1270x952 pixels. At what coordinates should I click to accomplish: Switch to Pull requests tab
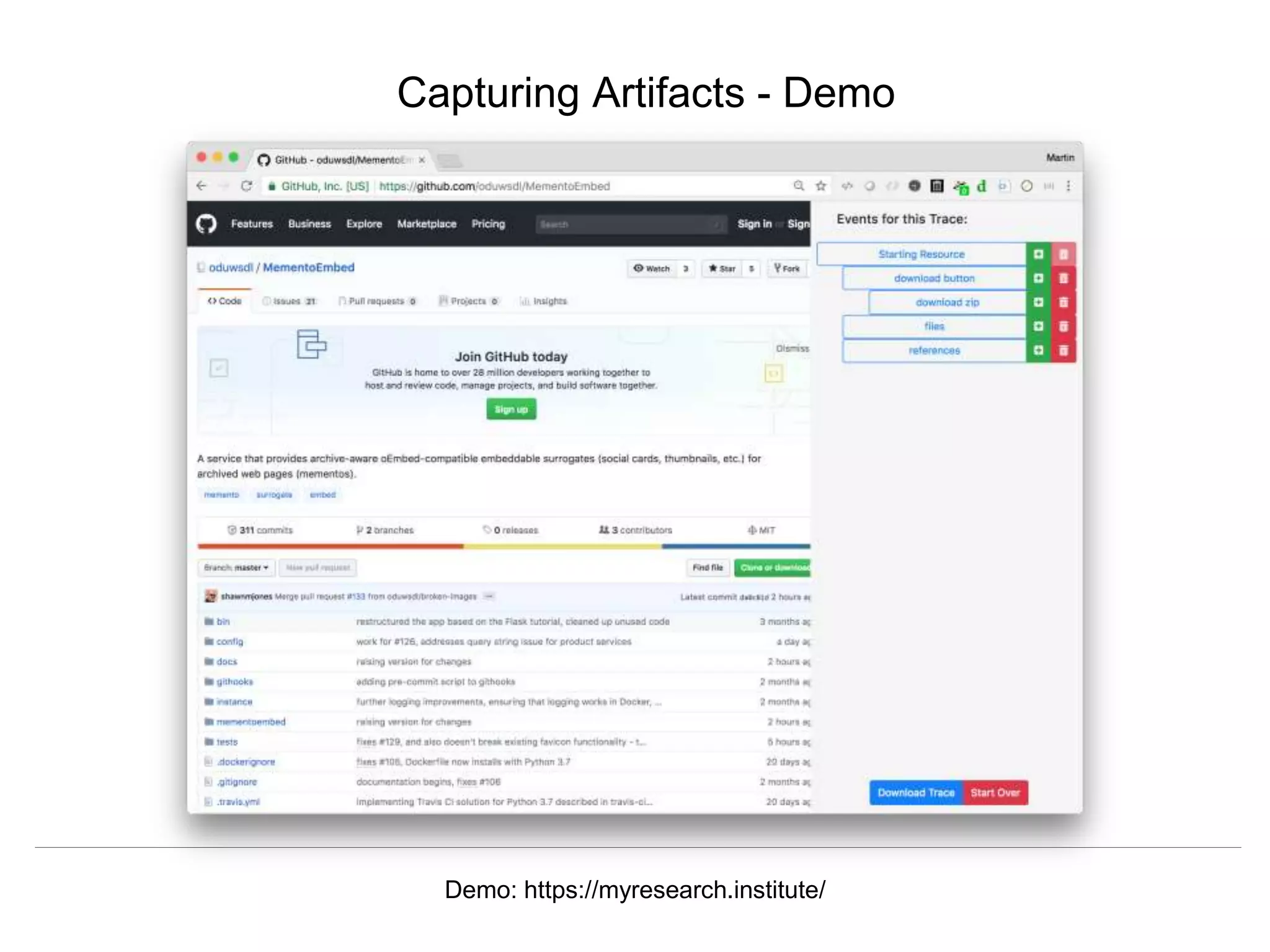pos(378,301)
